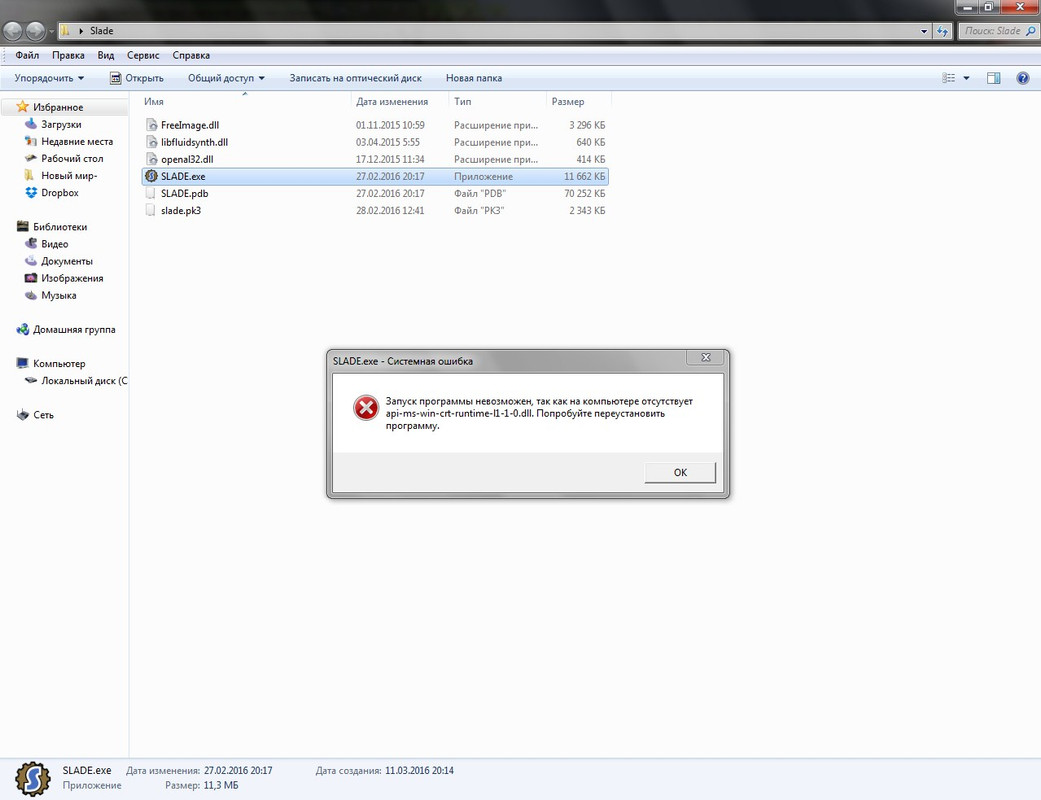Expand the address bar history dropdown

923,31
